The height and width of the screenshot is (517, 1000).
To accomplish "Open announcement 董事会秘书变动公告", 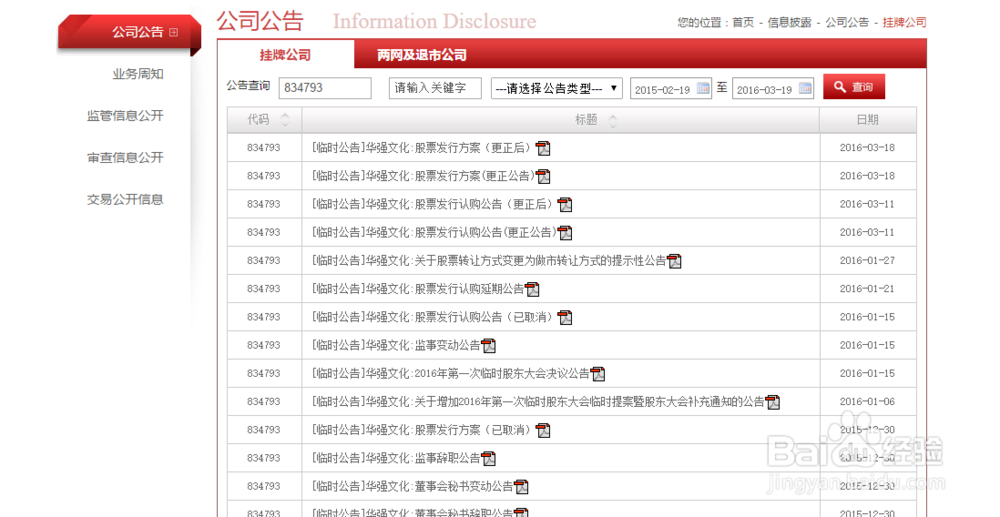I will [412, 486].
